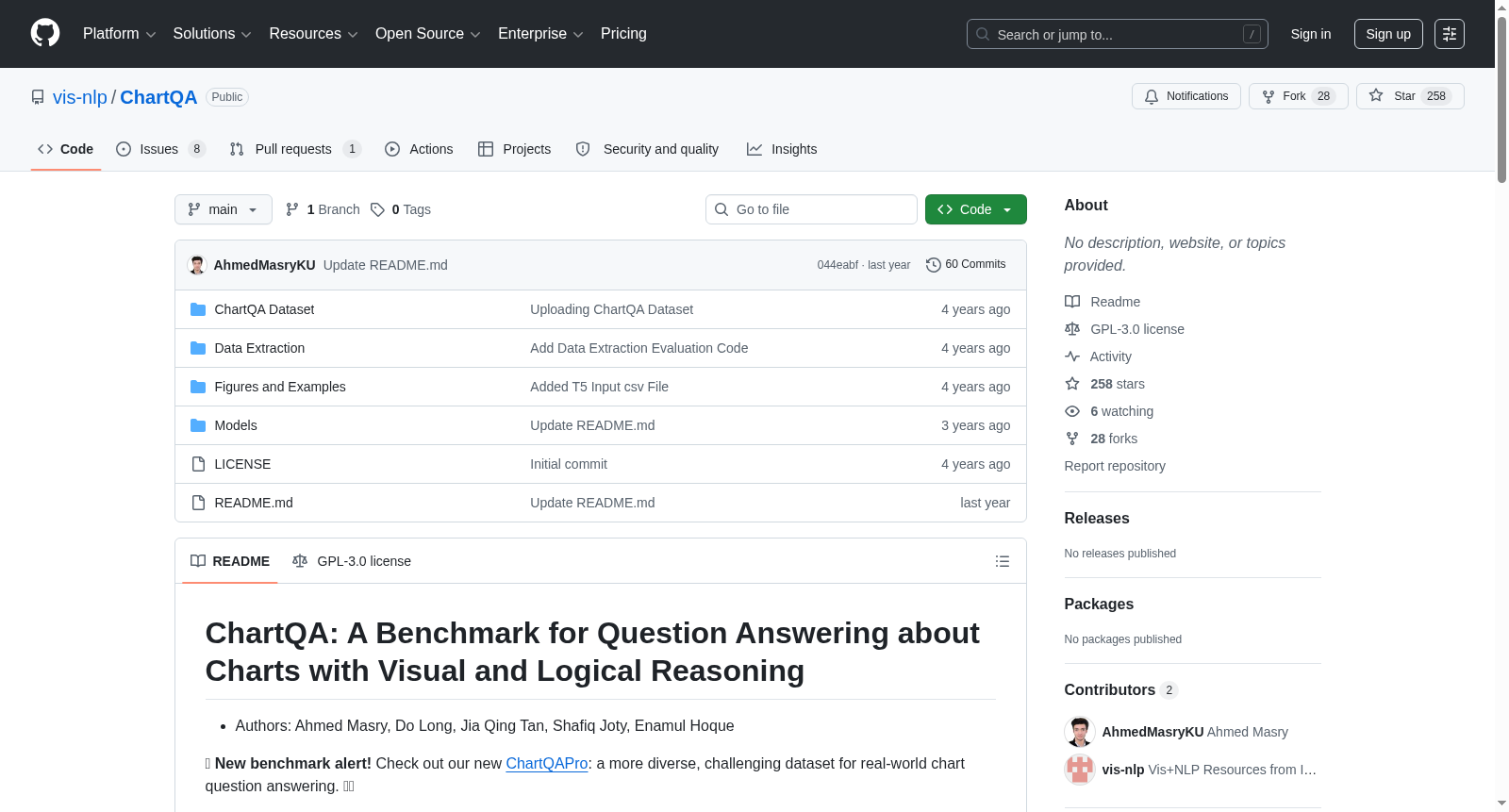Viewport: 1509px width, 812px height.
Task: Open the README outline list icon
Action: point(1003,561)
